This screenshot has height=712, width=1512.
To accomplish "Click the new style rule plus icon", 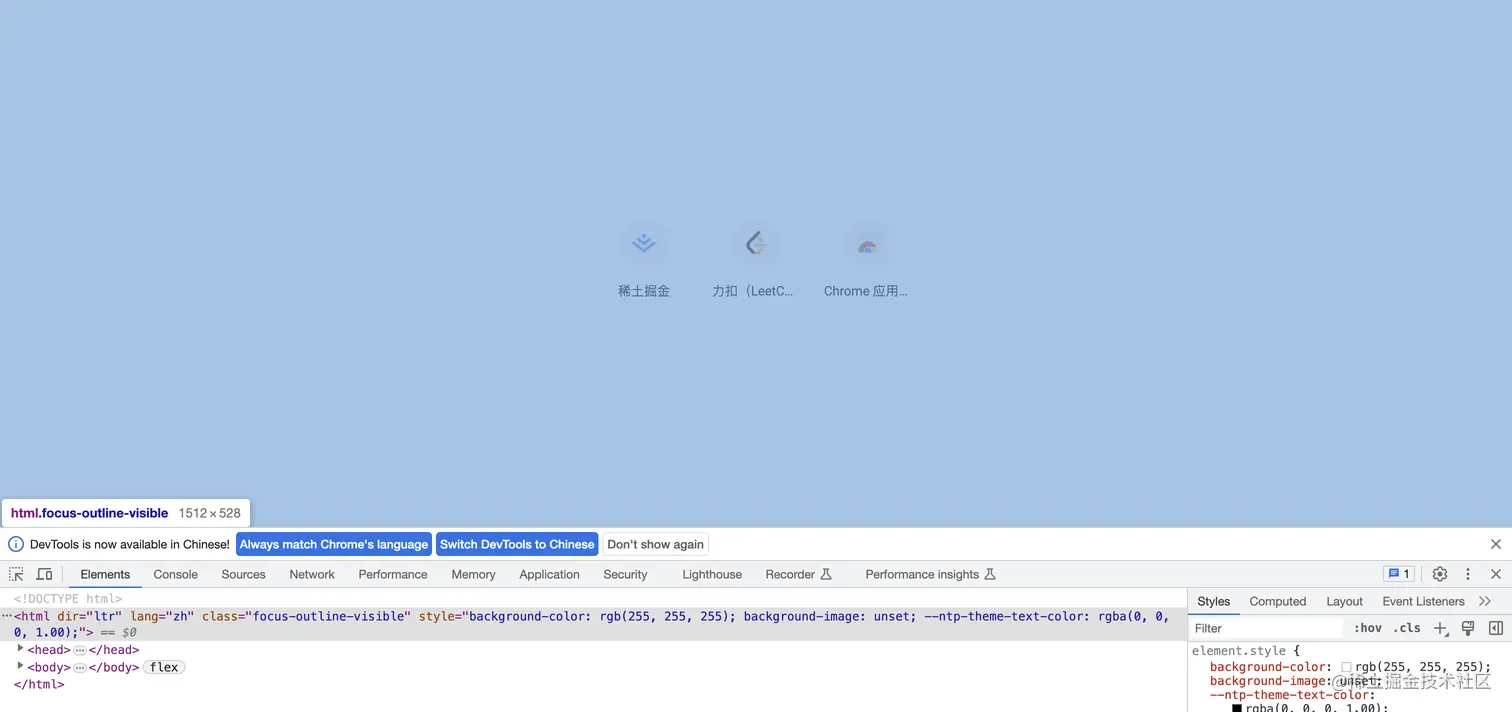I will pyautogui.click(x=1440, y=628).
